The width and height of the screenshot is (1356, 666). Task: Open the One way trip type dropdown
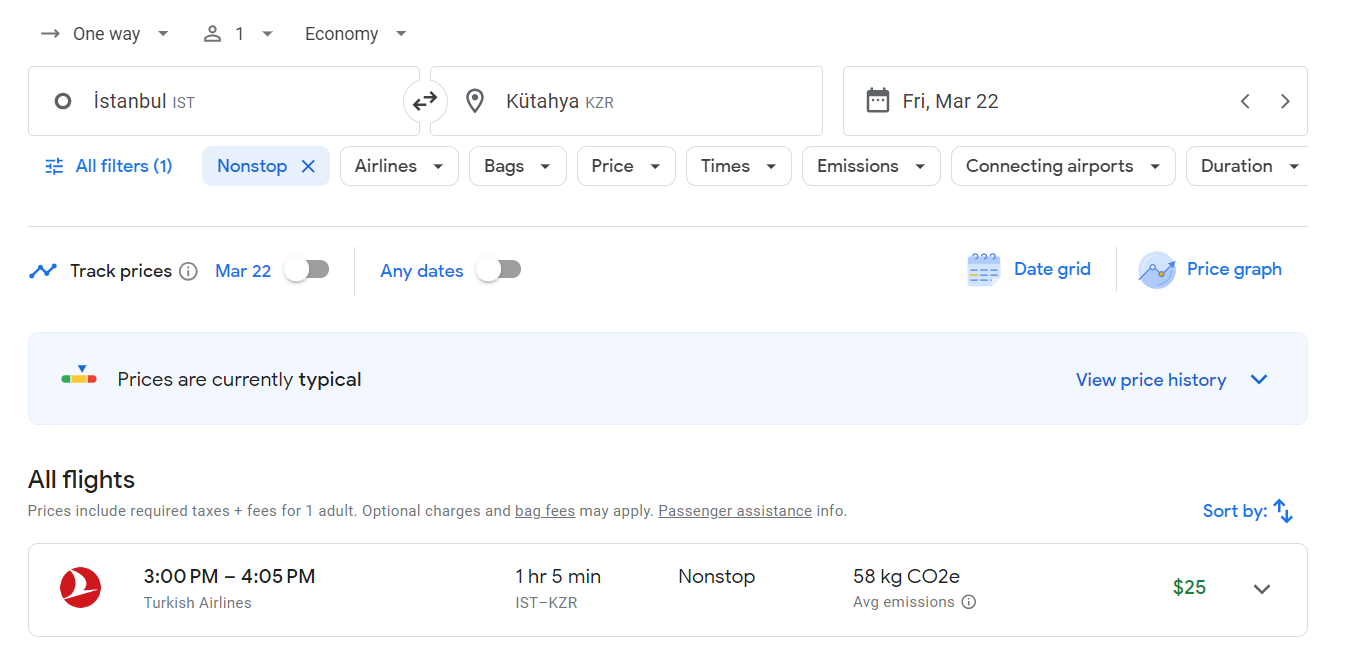coord(105,34)
